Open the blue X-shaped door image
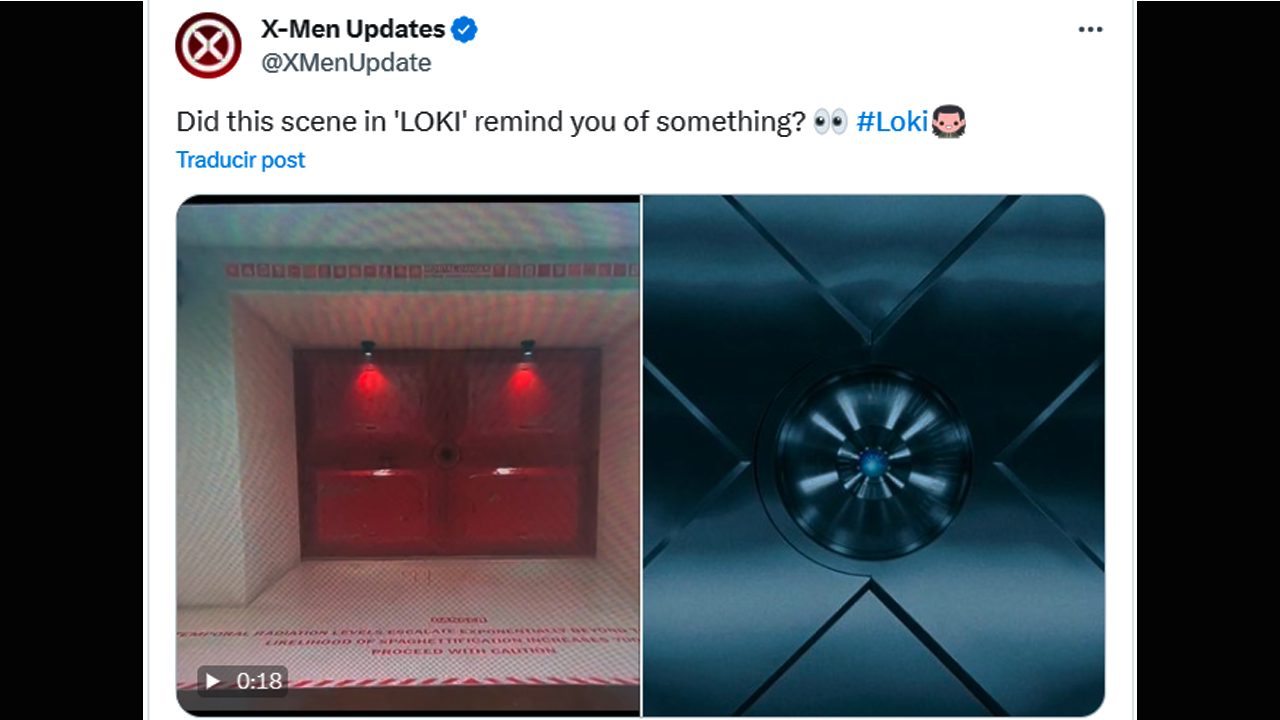Image resolution: width=1280 pixels, height=720 pixels. click(874, 455)
